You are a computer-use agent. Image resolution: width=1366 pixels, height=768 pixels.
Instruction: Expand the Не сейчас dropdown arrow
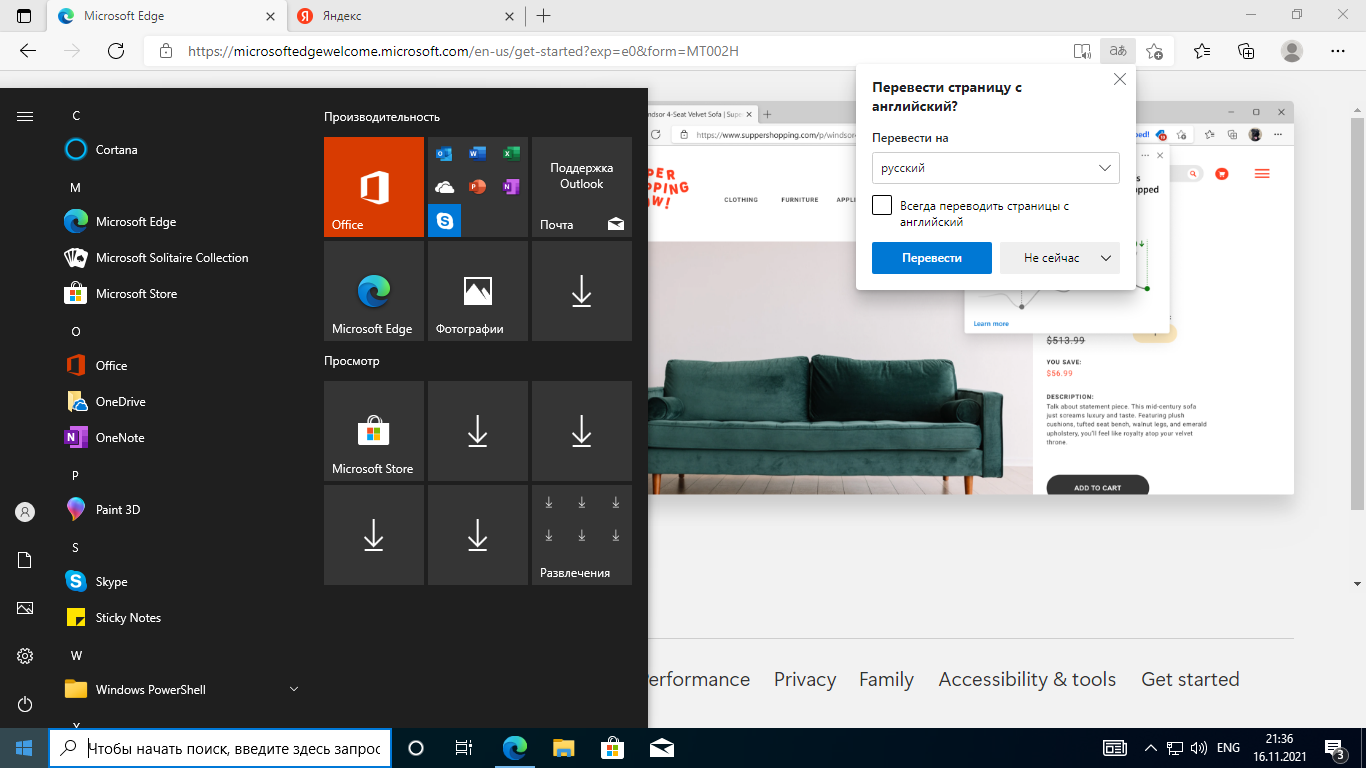(x=1105, y=258)
